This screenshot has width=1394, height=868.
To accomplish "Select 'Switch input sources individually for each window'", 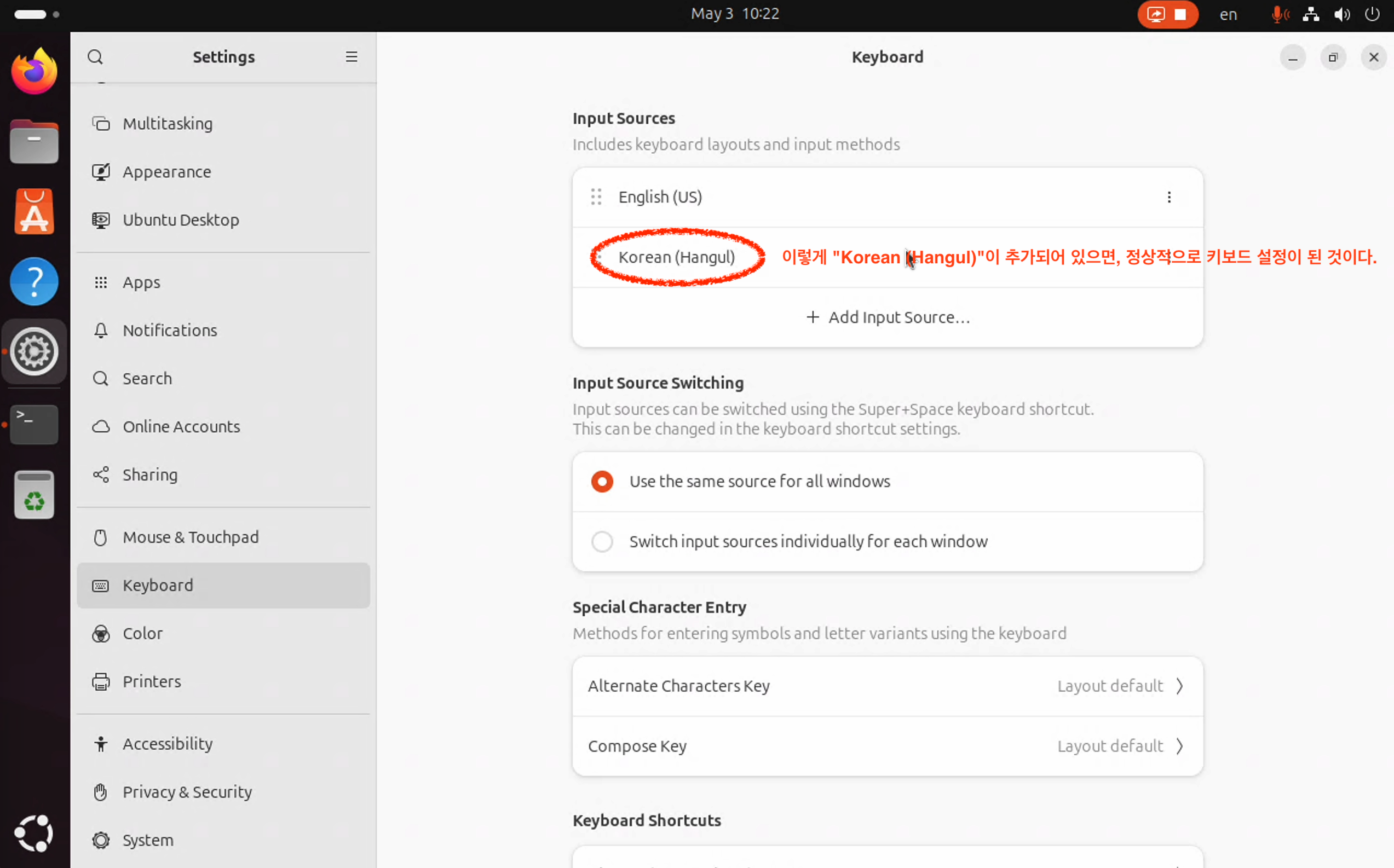I will point(602,541).
